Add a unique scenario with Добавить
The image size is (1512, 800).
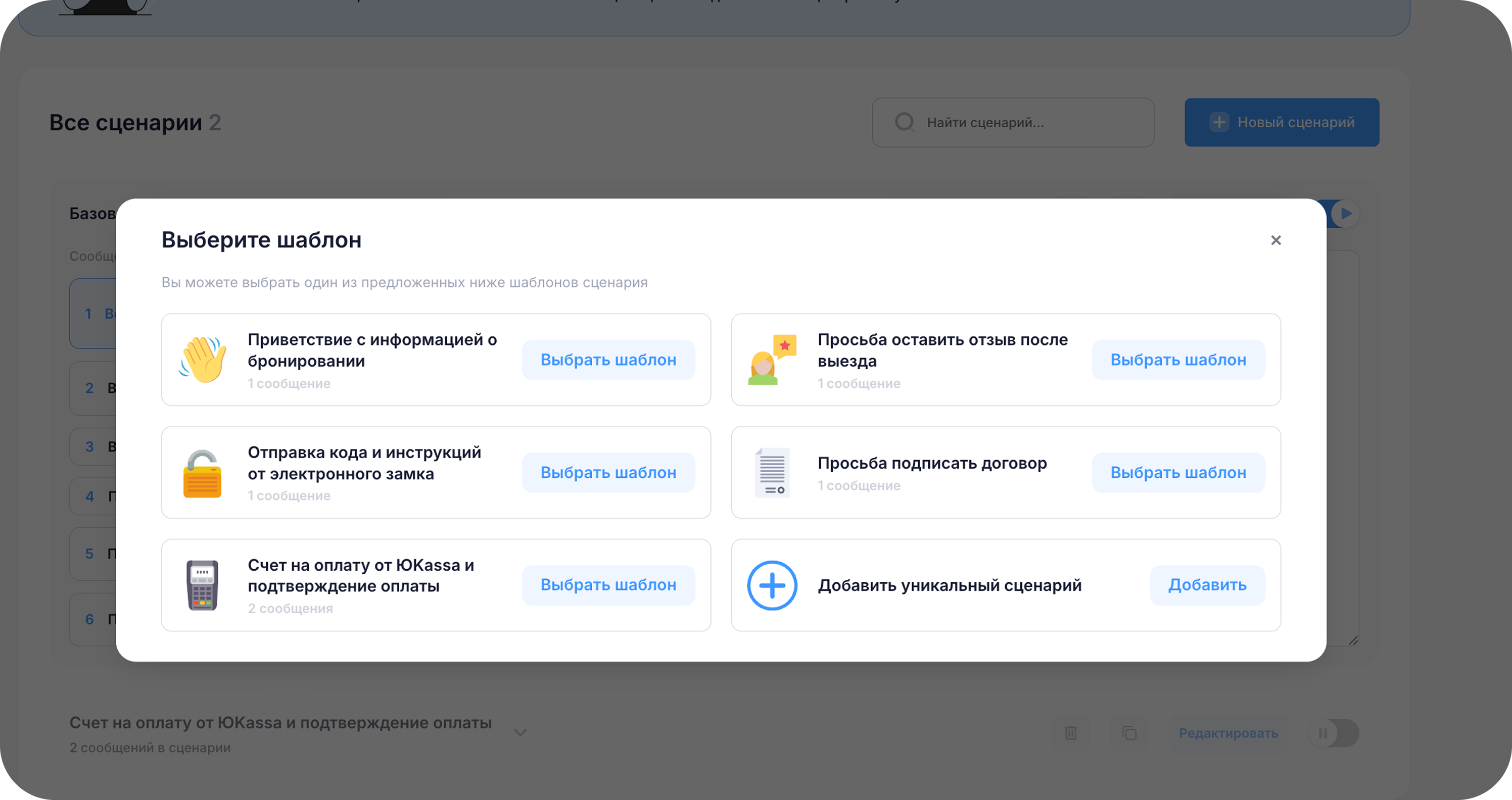[1207, 585]
